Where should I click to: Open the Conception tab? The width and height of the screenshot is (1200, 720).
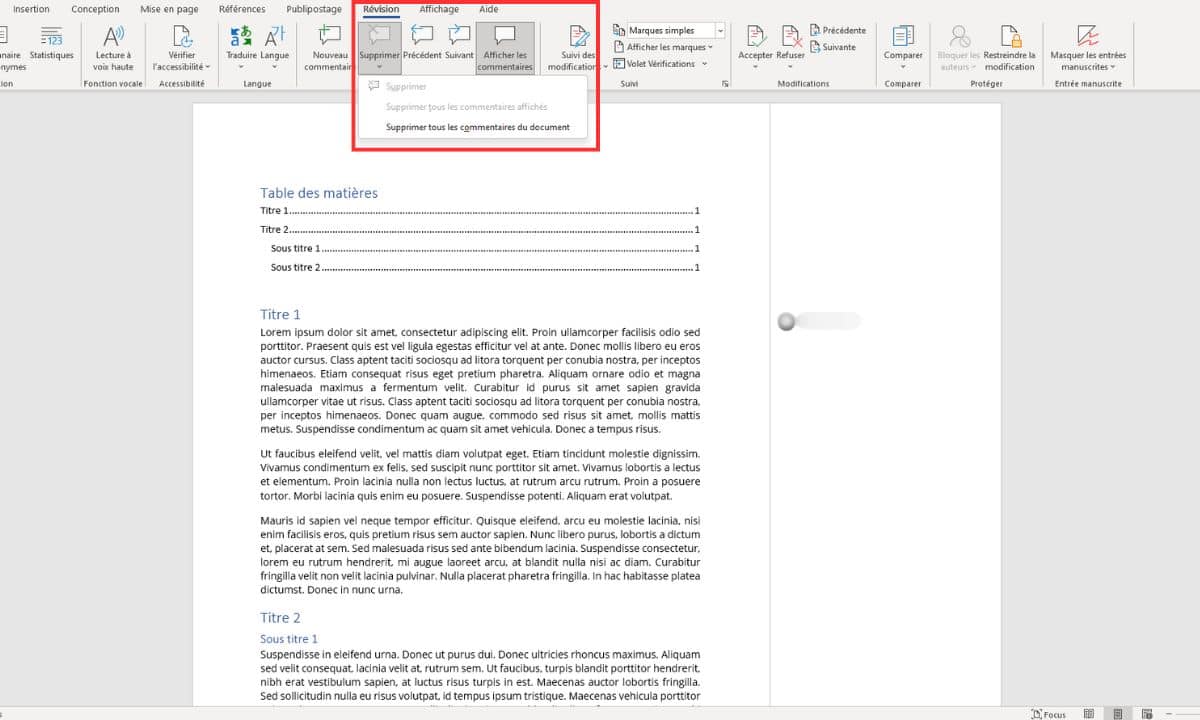click(x=95, y=9)
